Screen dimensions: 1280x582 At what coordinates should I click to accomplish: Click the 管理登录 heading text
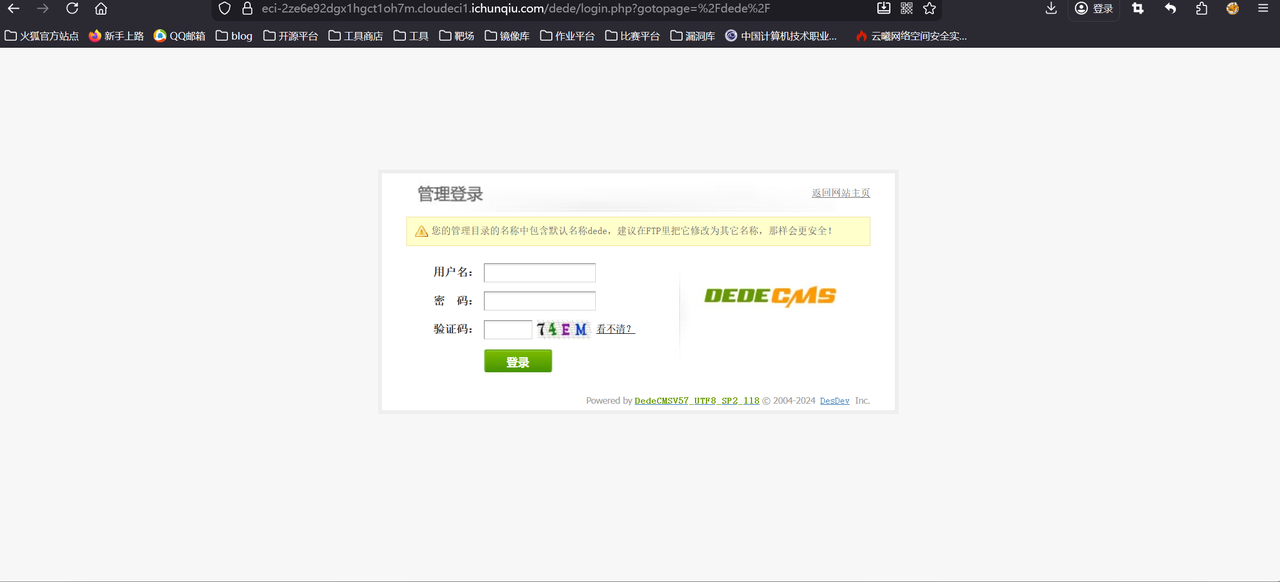[x=450, y=194]
